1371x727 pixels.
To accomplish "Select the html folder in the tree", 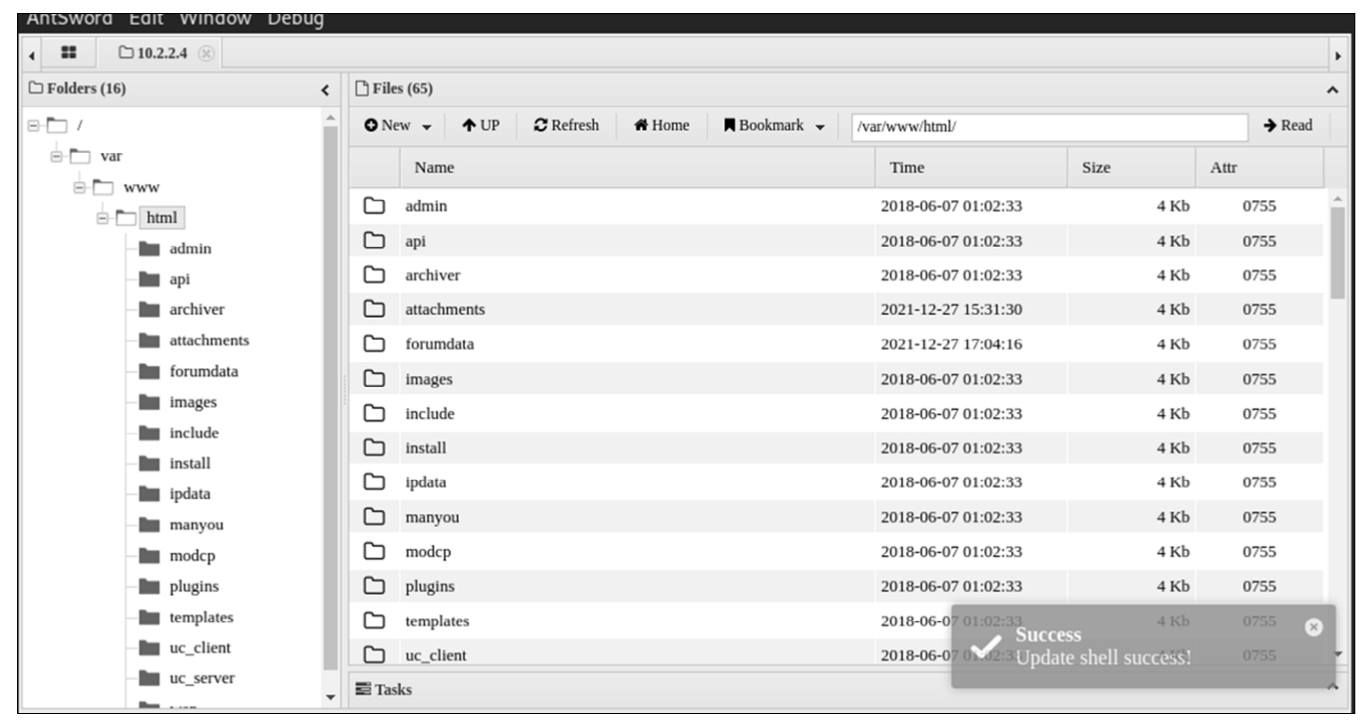I will click(162, 218).
